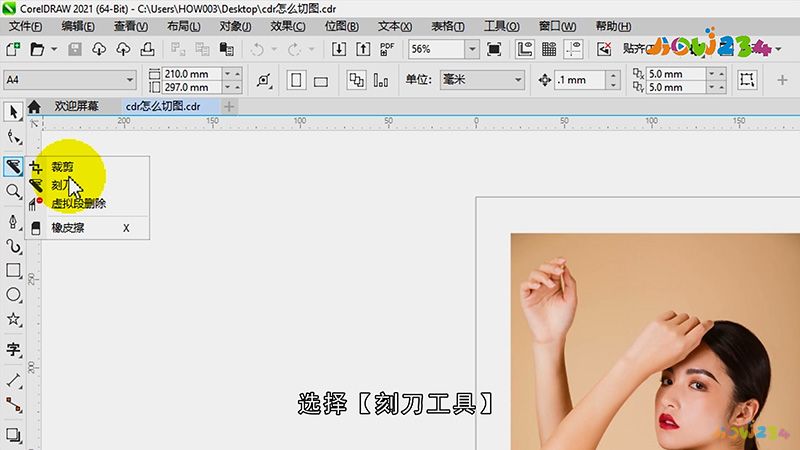Go to Home icon in tab bar
Viewport: 800px width, 450px height.
pos(34,107)
